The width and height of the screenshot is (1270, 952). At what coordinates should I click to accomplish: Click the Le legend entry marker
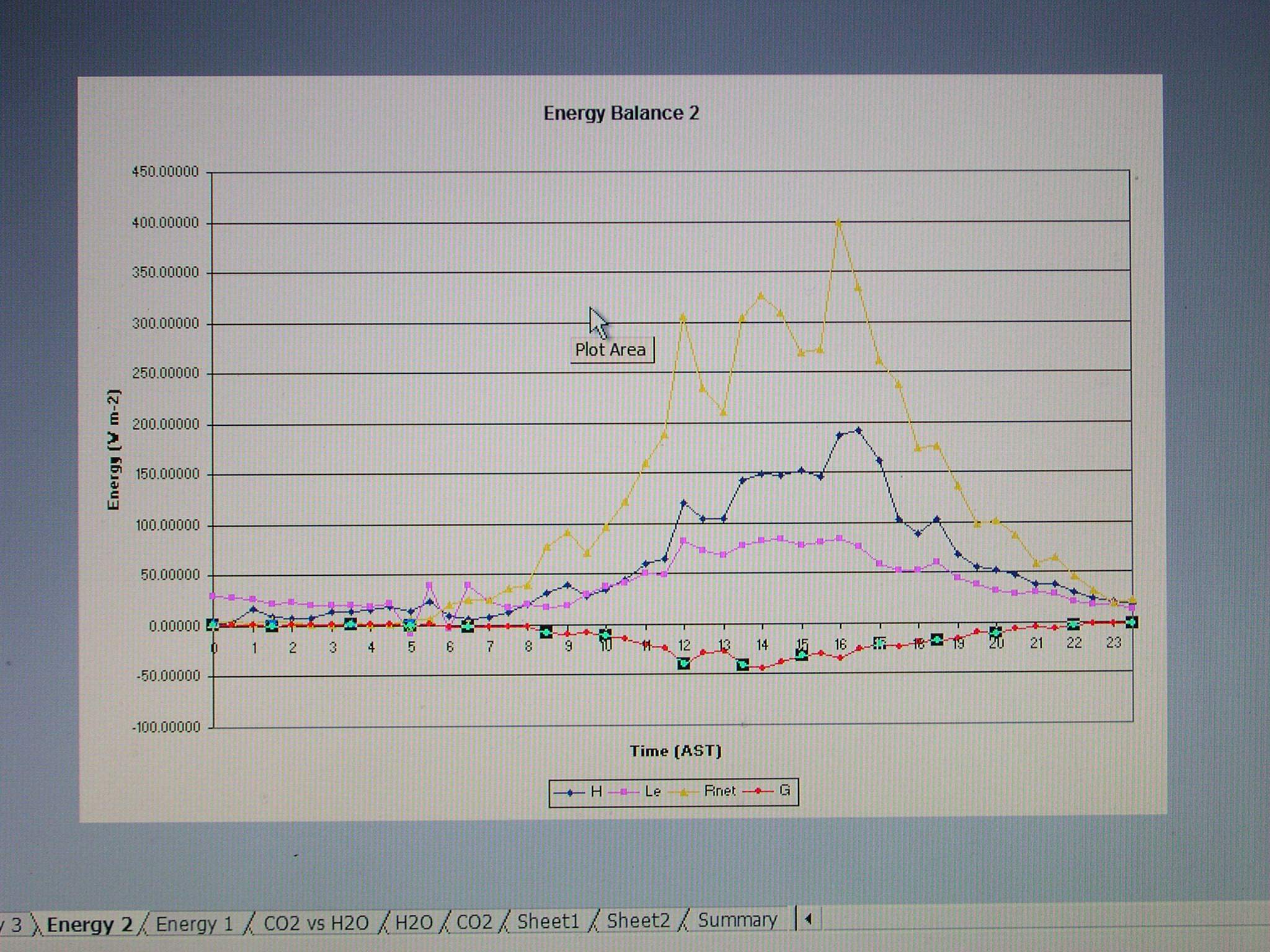(x=624, y=792)
